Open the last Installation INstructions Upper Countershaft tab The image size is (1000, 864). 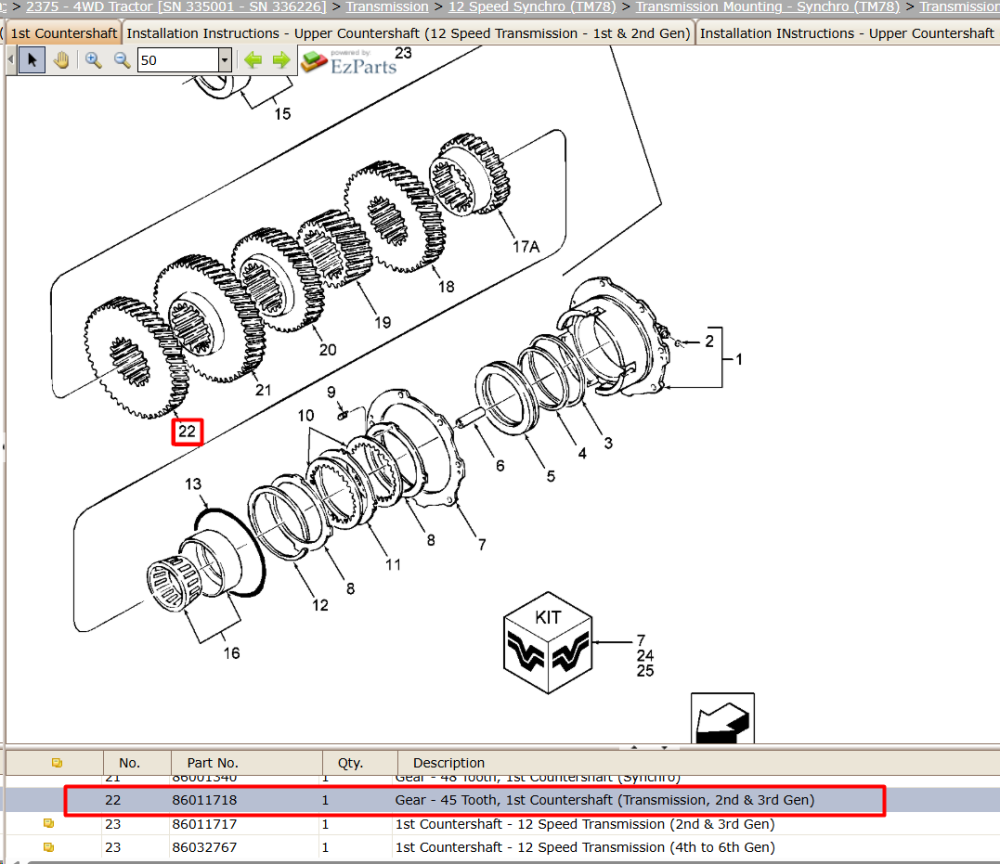pos(847,33)
